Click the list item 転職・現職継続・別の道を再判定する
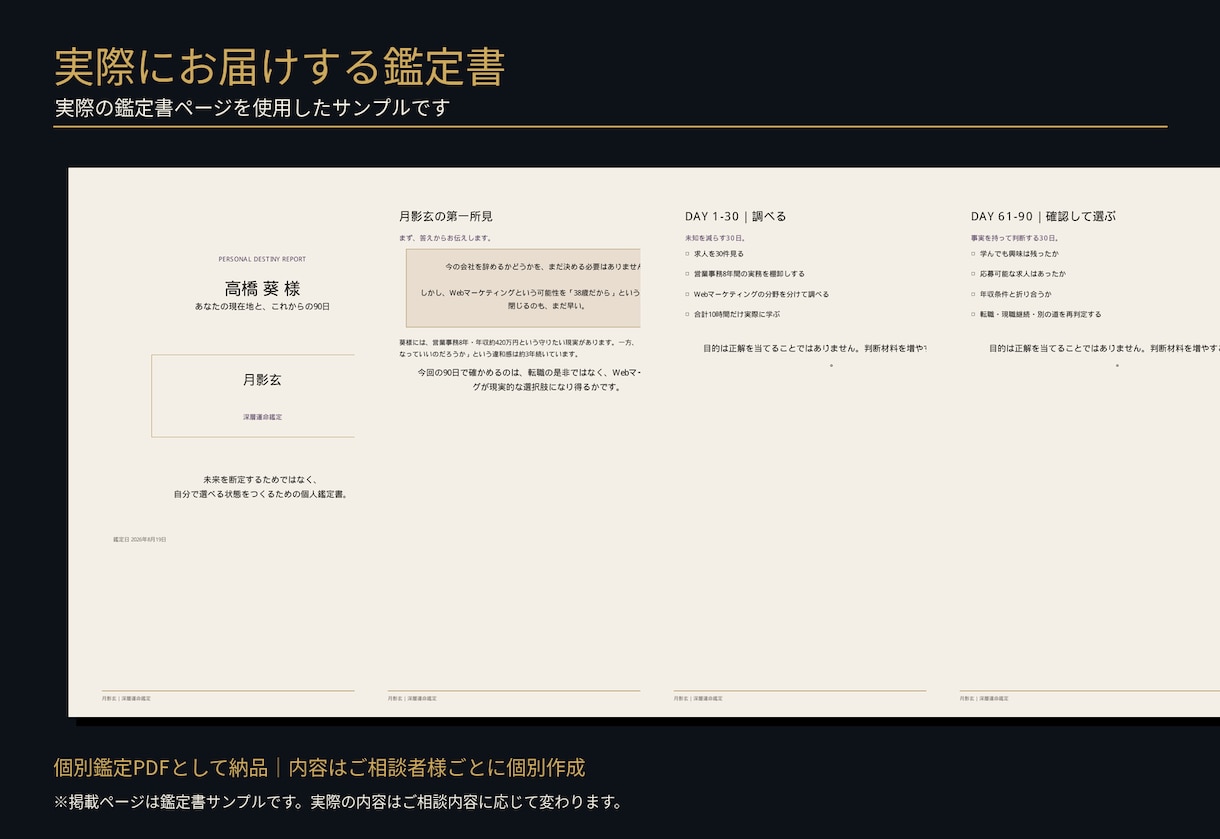 (x=1041, y=314)
